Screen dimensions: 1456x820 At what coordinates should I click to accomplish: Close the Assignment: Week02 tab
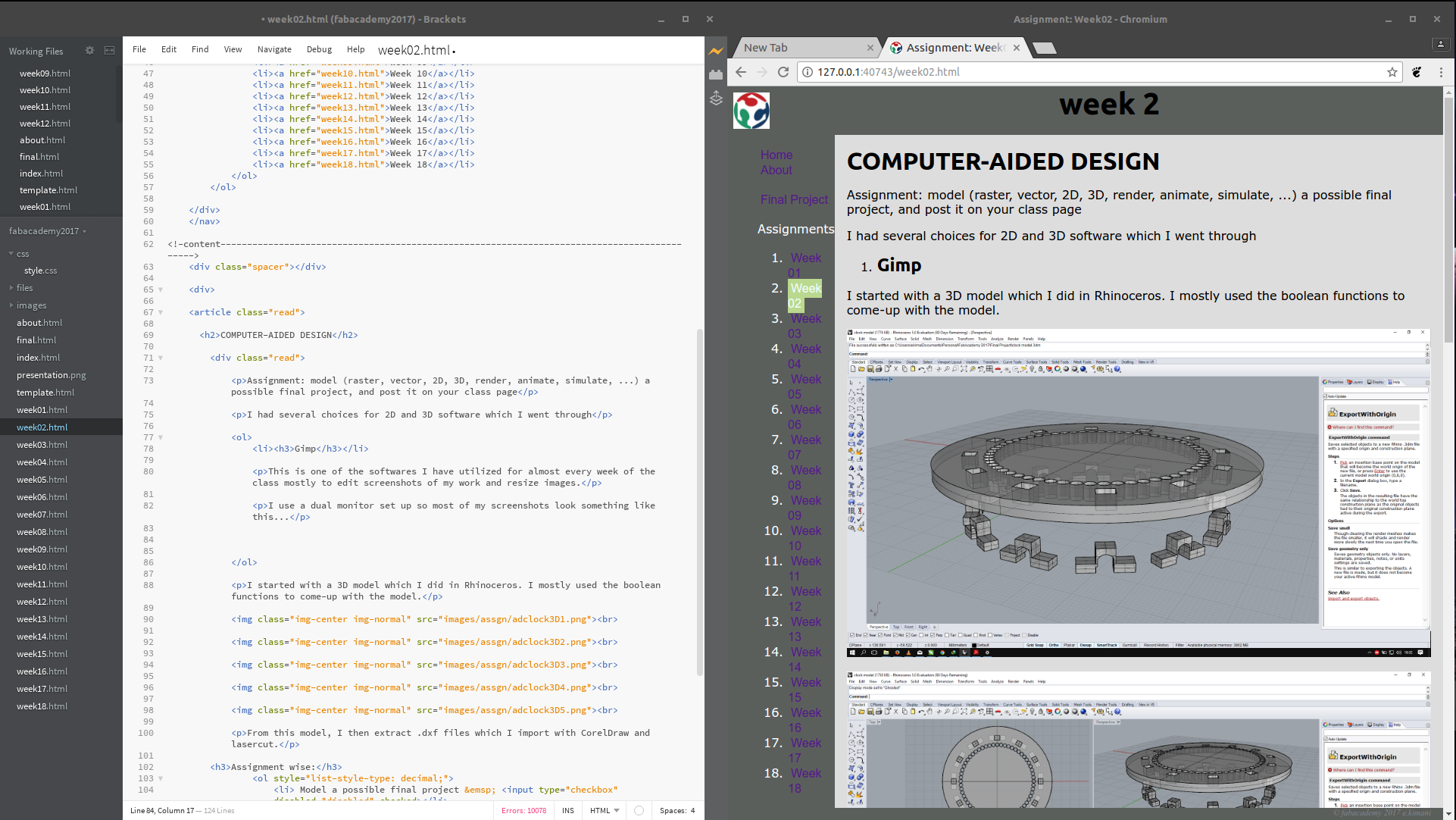(1016, 48)
